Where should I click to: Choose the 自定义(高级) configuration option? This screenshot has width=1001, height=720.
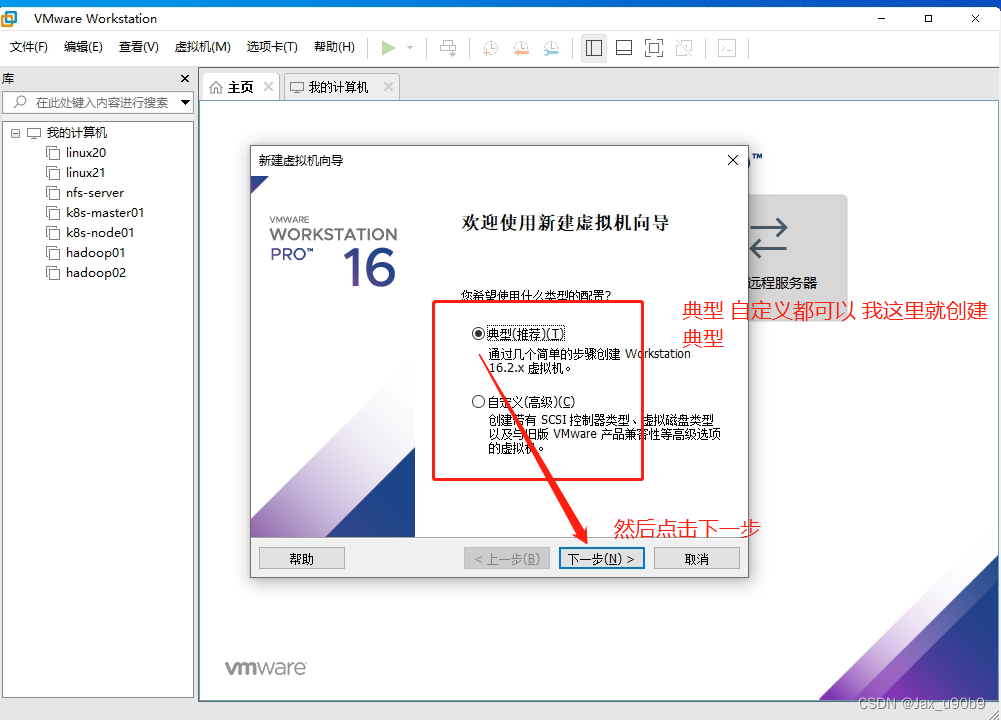(x=478, y=401)
